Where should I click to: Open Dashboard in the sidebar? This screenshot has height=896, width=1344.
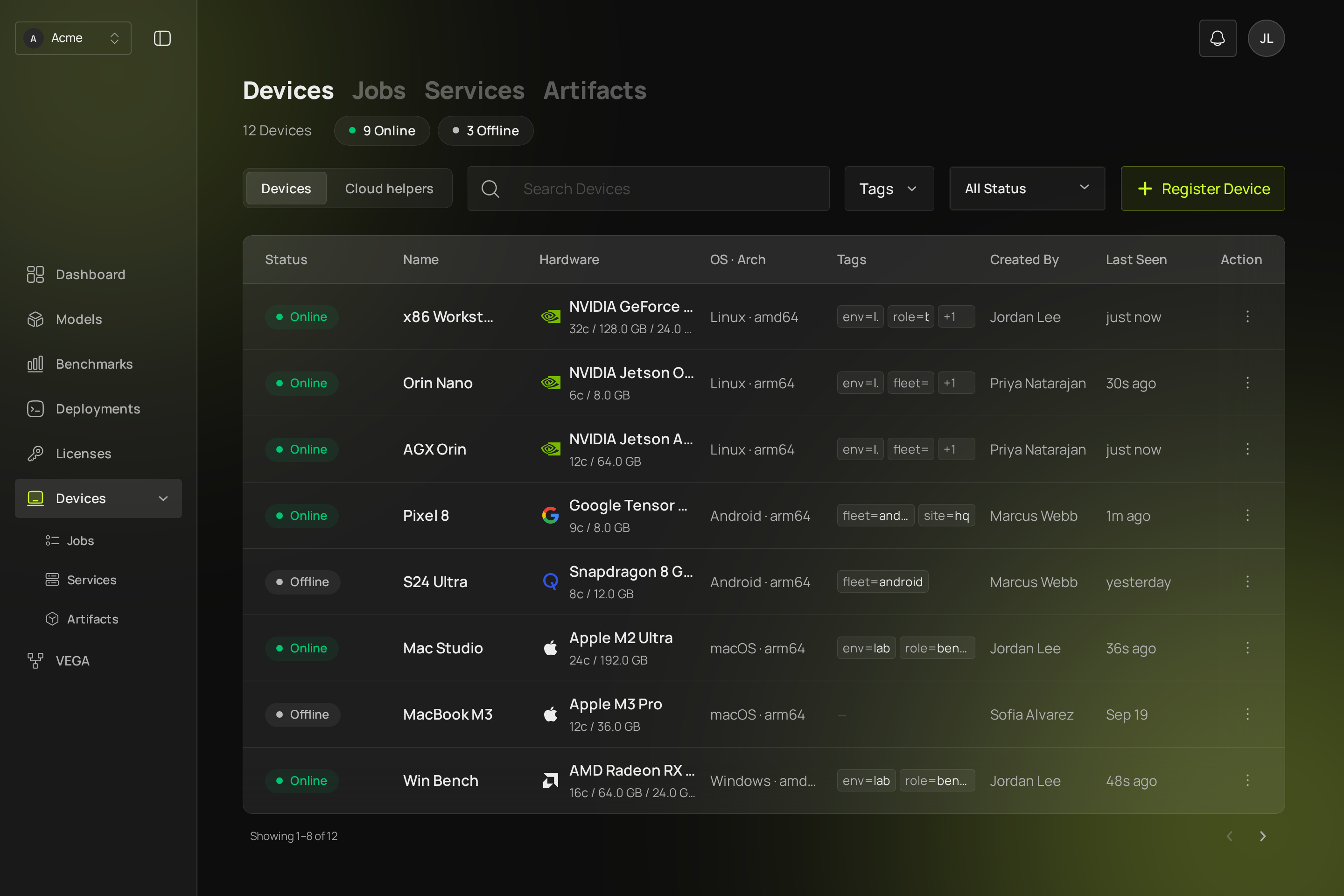tap(98, 274)
